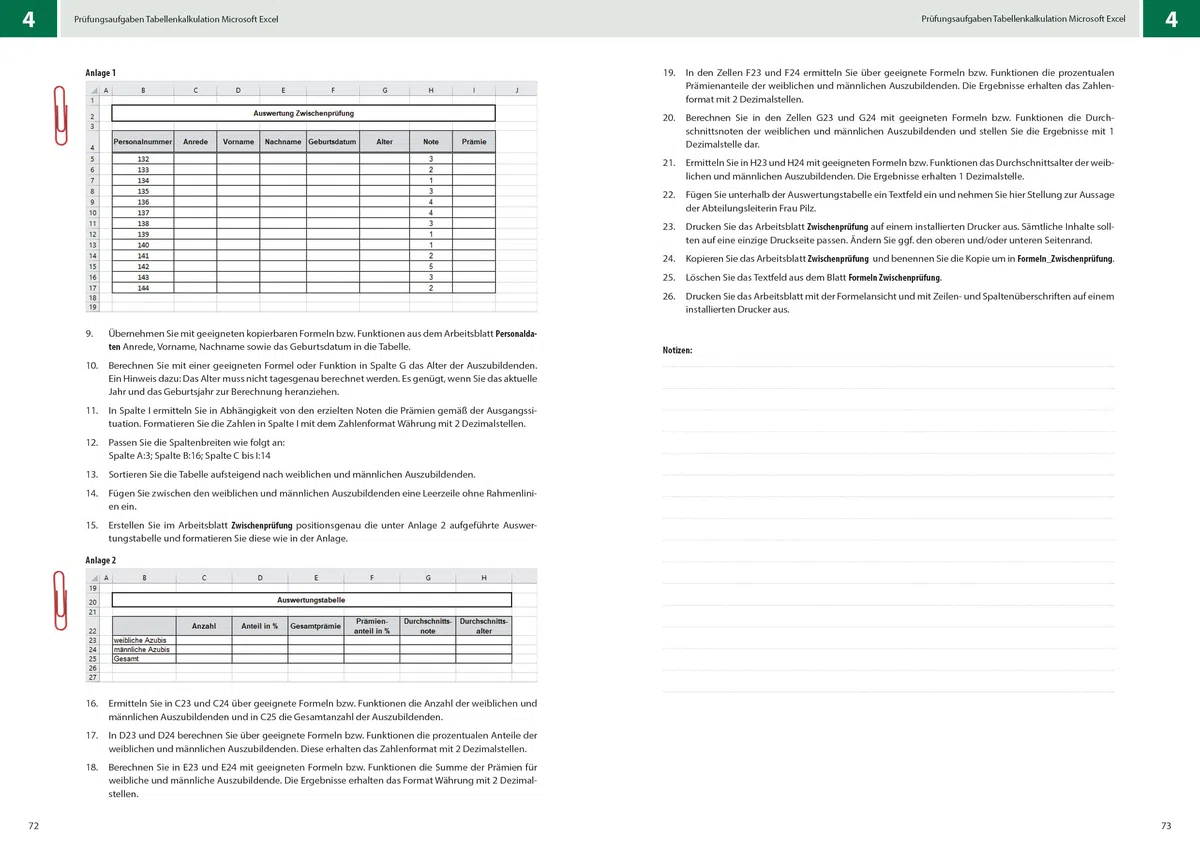1200x849 pixels.
Task: Click page number 73
Action: (x=1166, y=826)
